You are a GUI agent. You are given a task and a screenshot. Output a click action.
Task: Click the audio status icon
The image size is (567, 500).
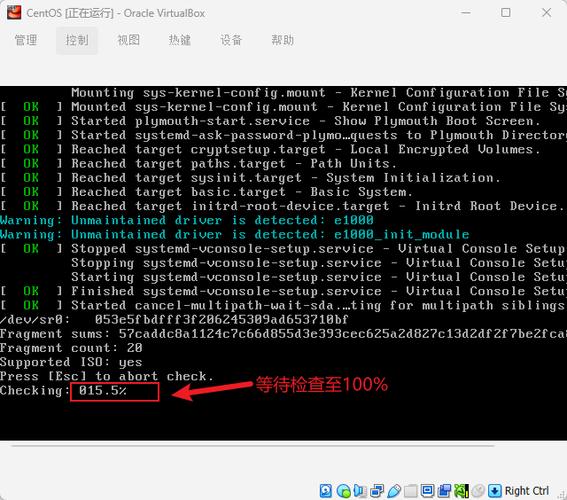pos(360,491)
